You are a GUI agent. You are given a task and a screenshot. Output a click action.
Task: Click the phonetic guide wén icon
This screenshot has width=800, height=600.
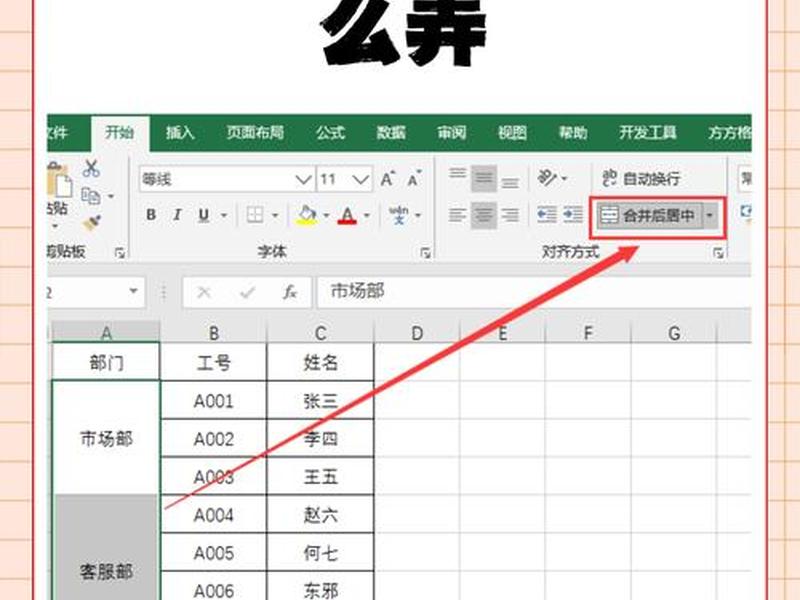tap(398, 215)
